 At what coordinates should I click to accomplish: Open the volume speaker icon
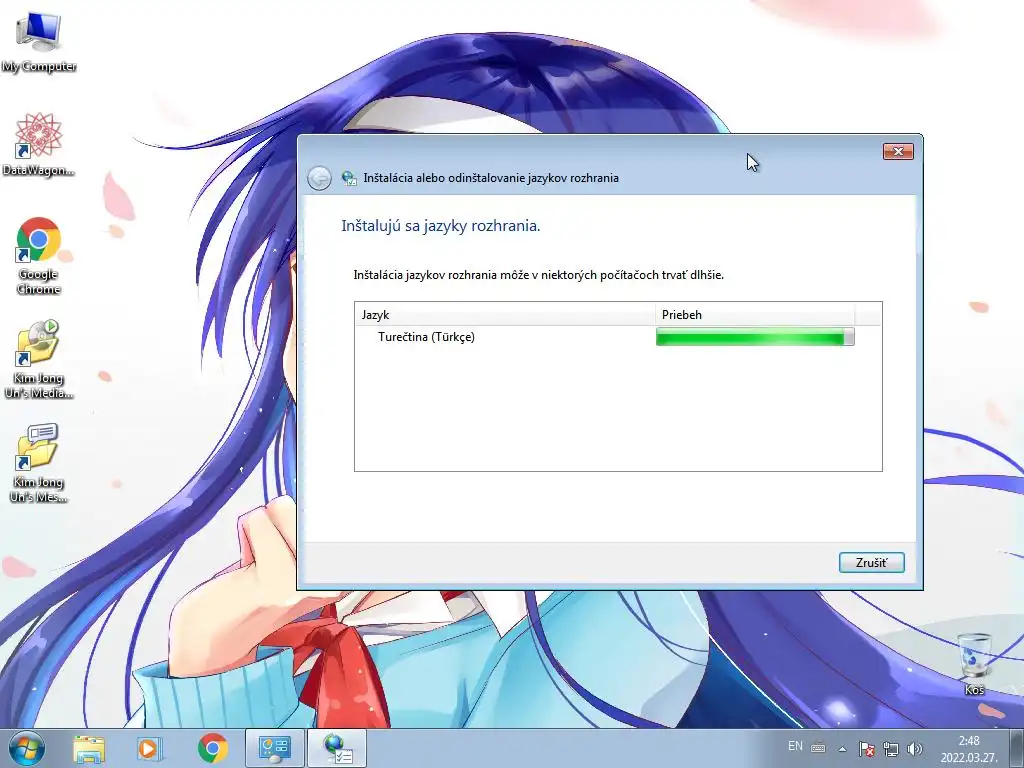[x=915, y=749]
